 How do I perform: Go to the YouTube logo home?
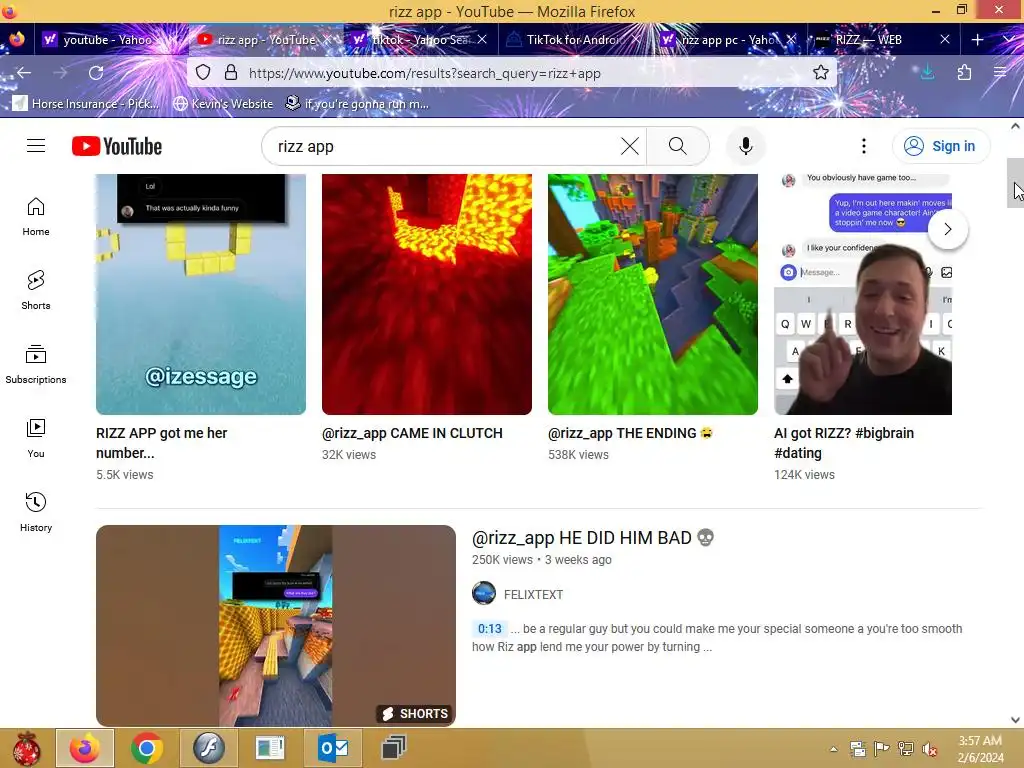point(117,146)
